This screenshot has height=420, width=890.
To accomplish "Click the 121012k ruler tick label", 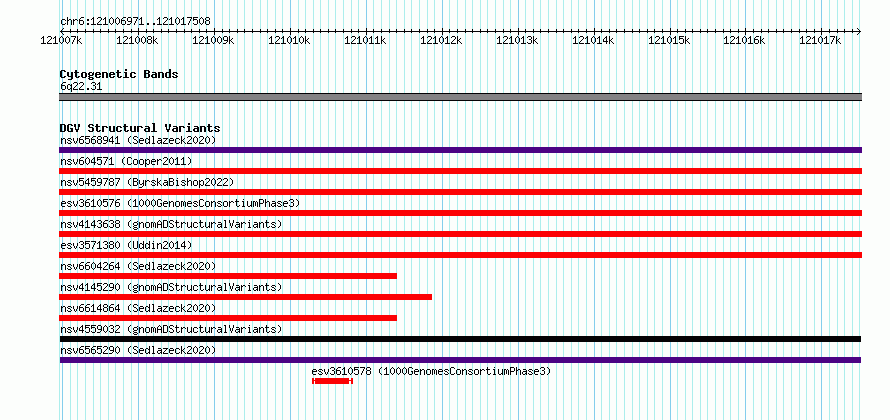I will pyautogui.click(x=441, y=40).
